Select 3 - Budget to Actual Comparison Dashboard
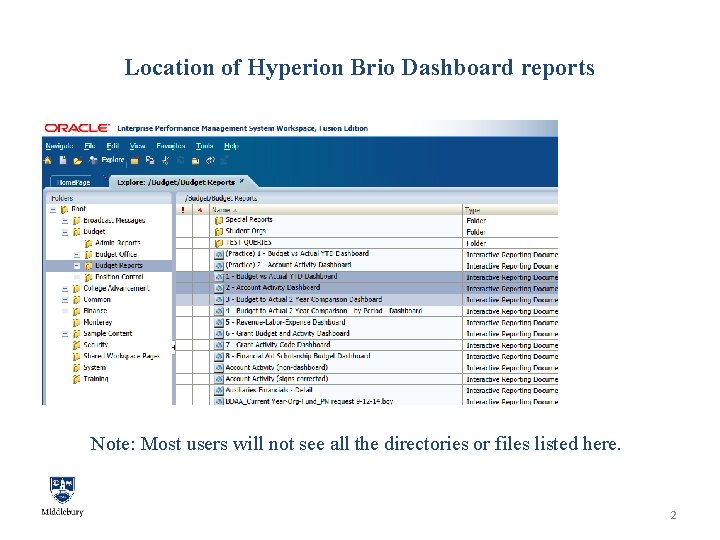Screen dimensions: 720x540 304,299
